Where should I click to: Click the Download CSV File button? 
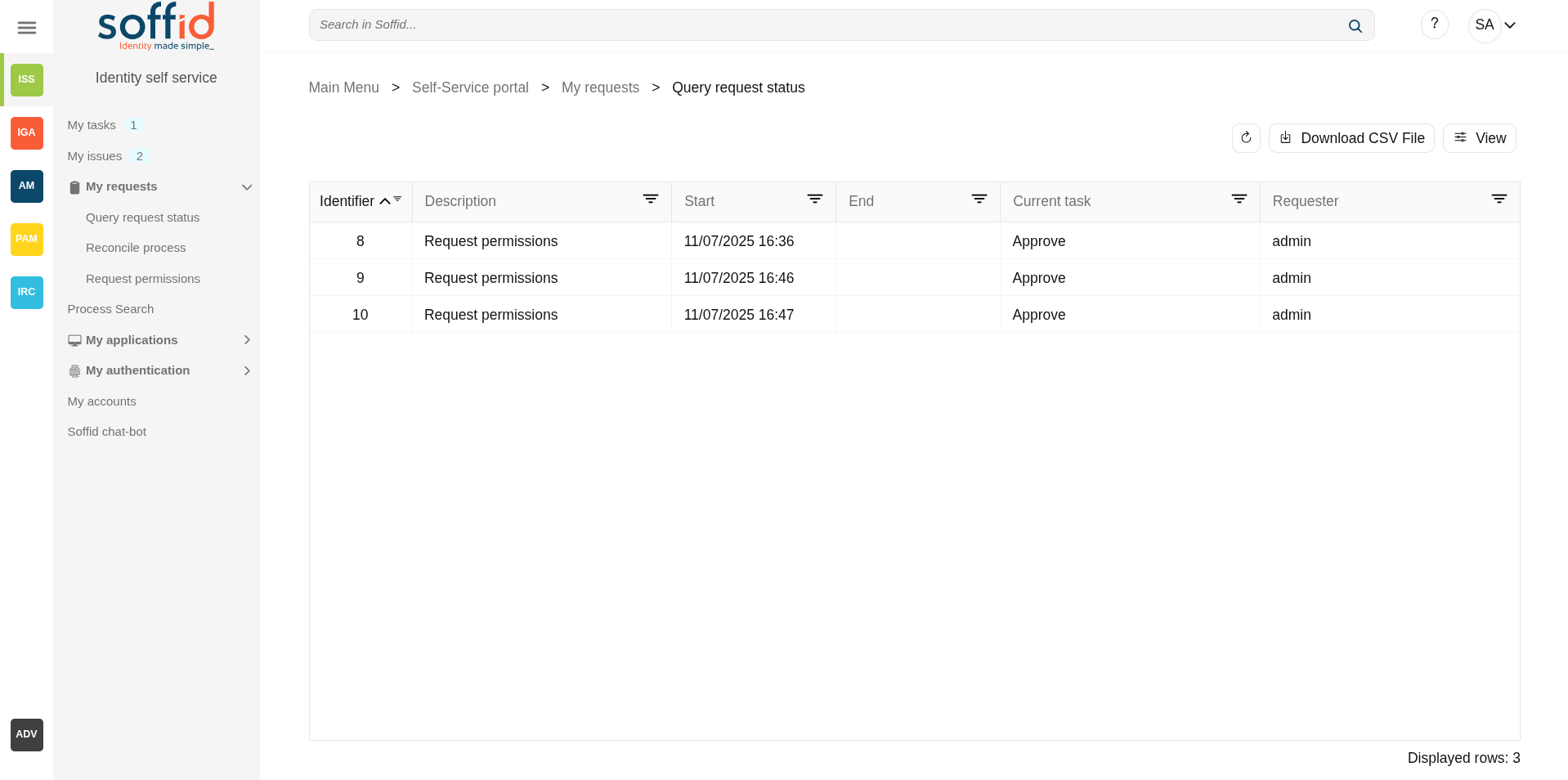point(1351,138)
